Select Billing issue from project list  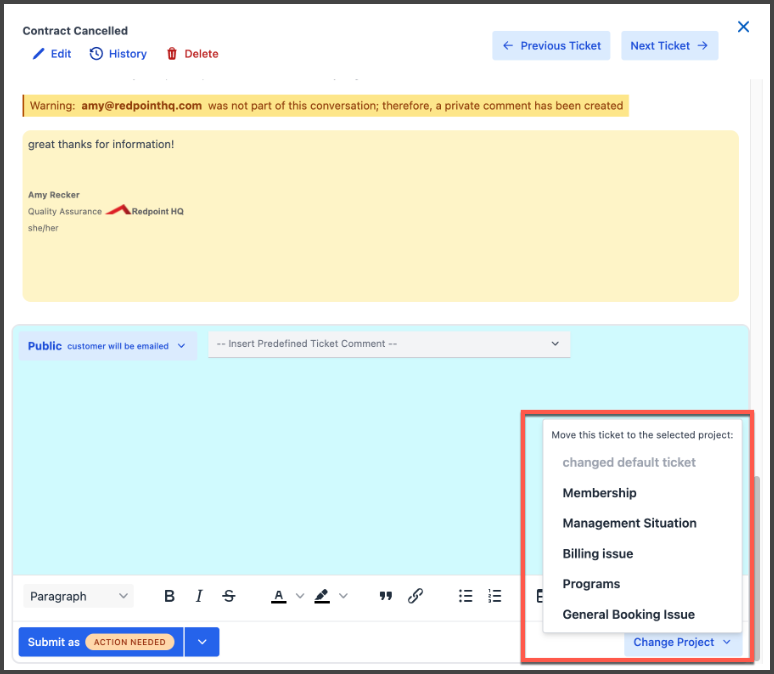tap(597, 554)
